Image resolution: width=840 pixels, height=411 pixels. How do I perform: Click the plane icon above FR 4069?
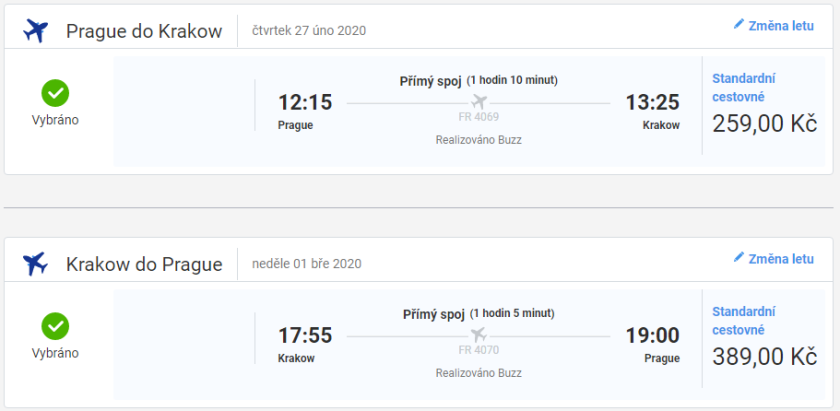(478, 102)
